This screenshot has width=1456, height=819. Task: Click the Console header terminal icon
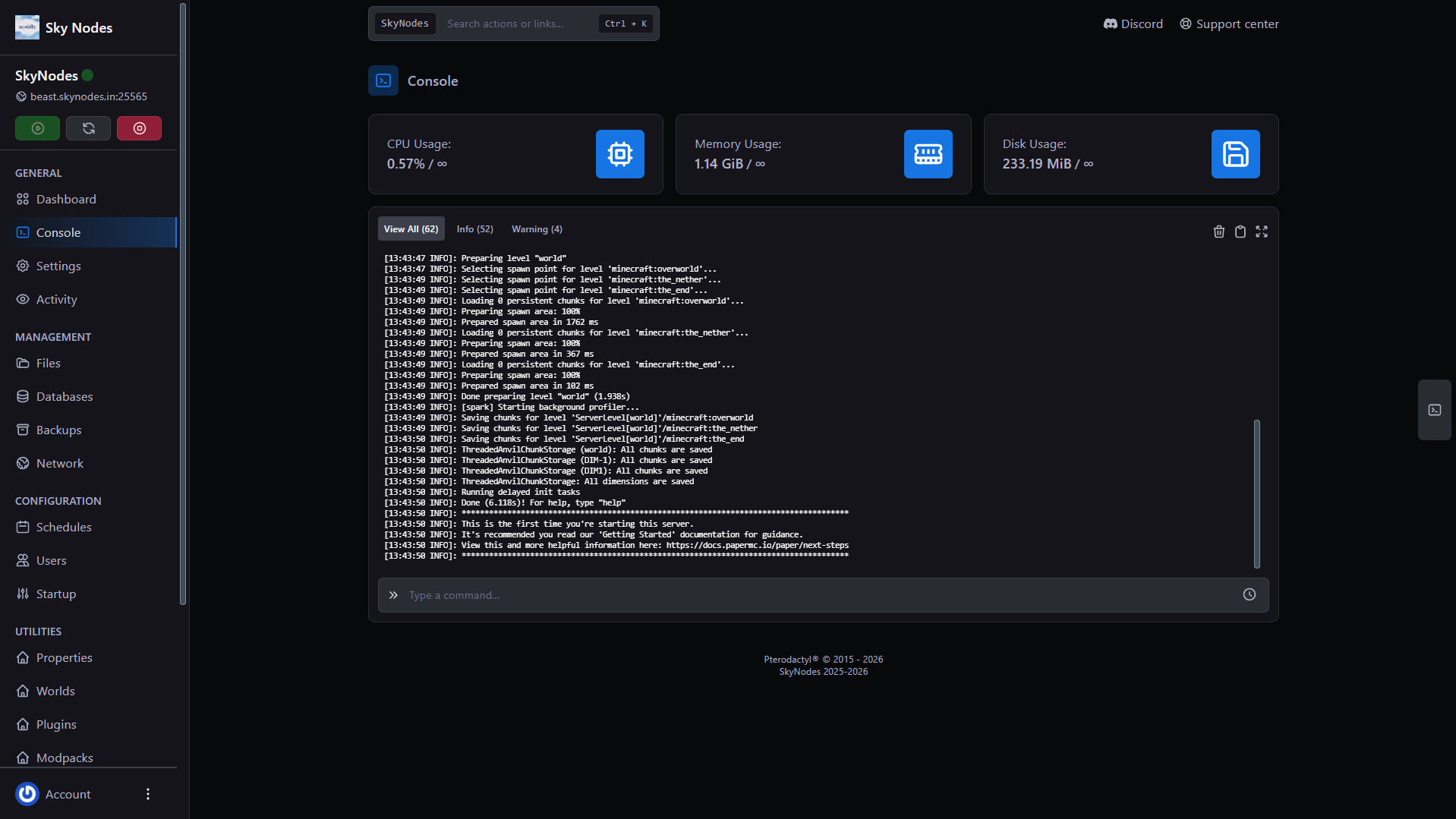(383, 80)
